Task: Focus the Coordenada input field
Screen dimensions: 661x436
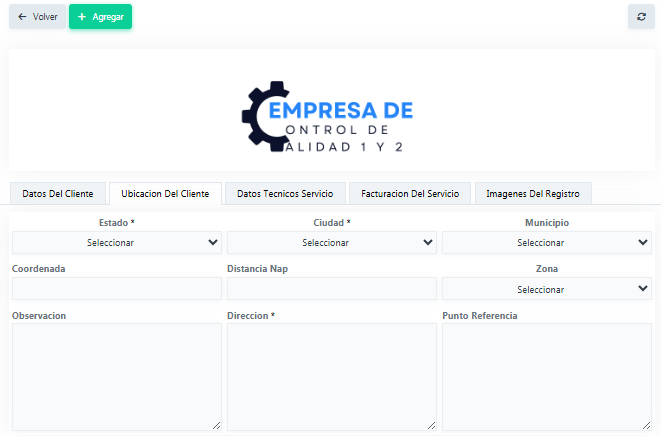Action: [117, 289]
